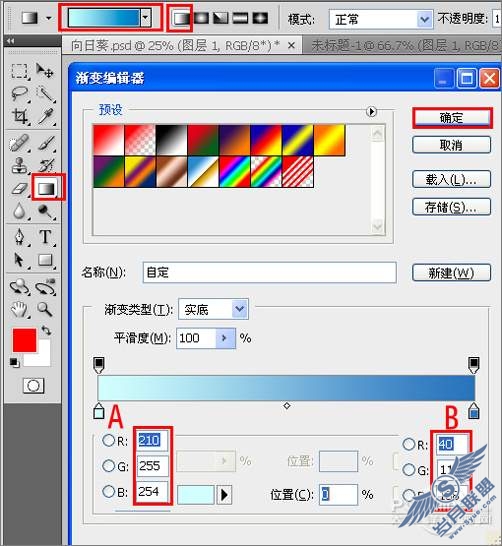Select the R radio button for stop B
This screenshot has height=546, width=502.
tap(408, 444)
